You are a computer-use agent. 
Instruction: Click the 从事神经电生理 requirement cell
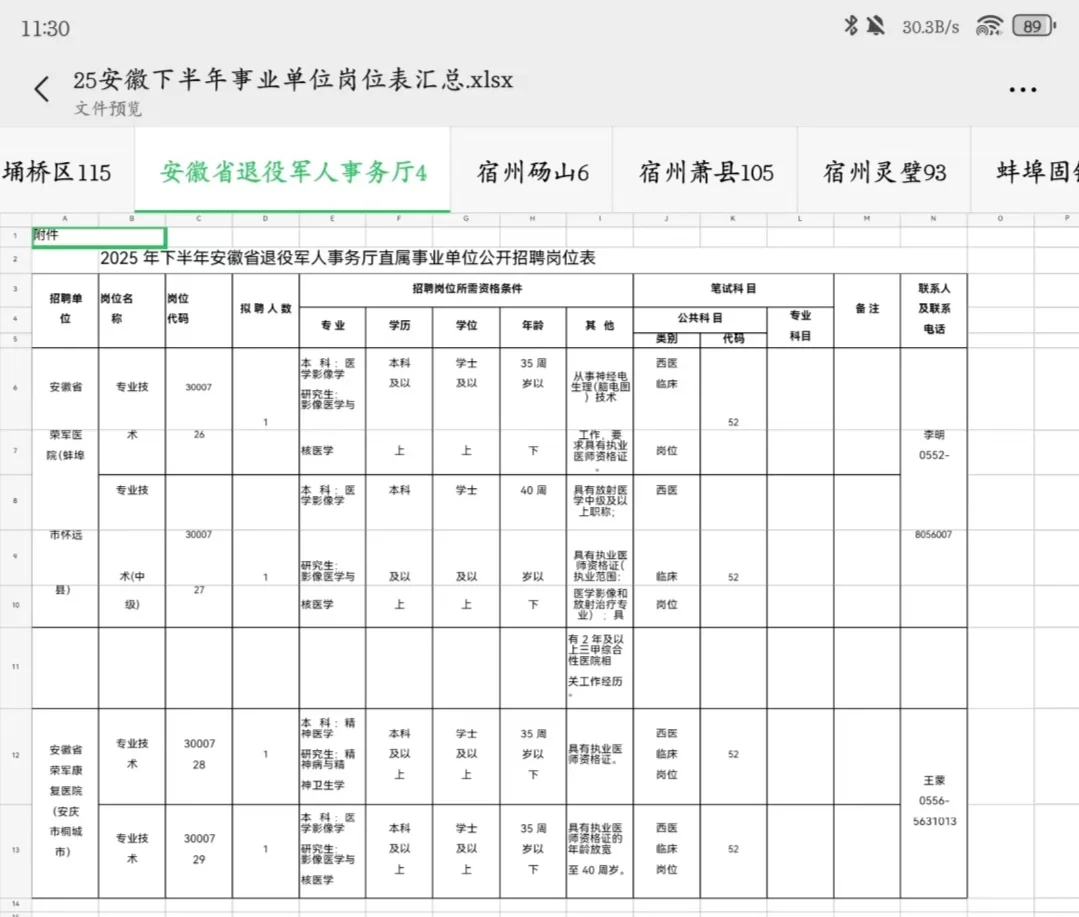(599, 387)
